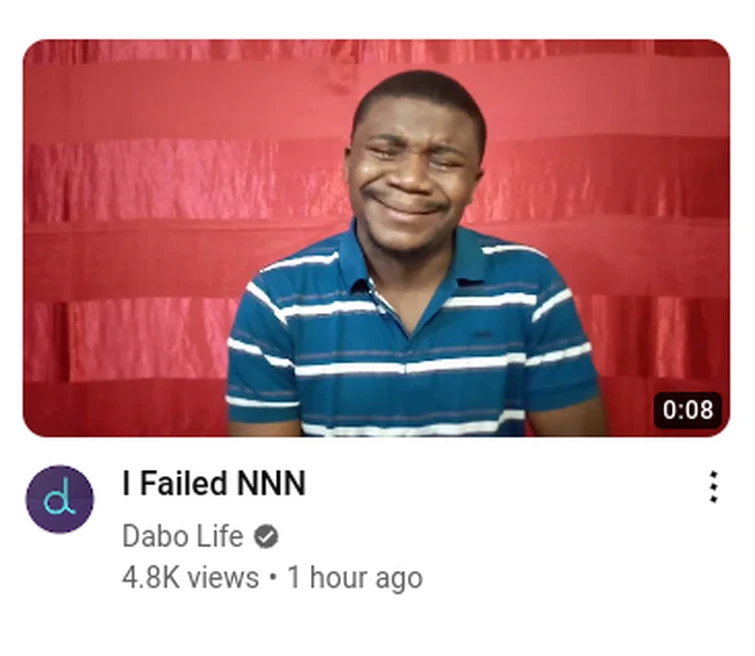This screenshot has height=656, width=755.
Task: Play the video by clicking its thumbnail
Action: pos(377,238)
